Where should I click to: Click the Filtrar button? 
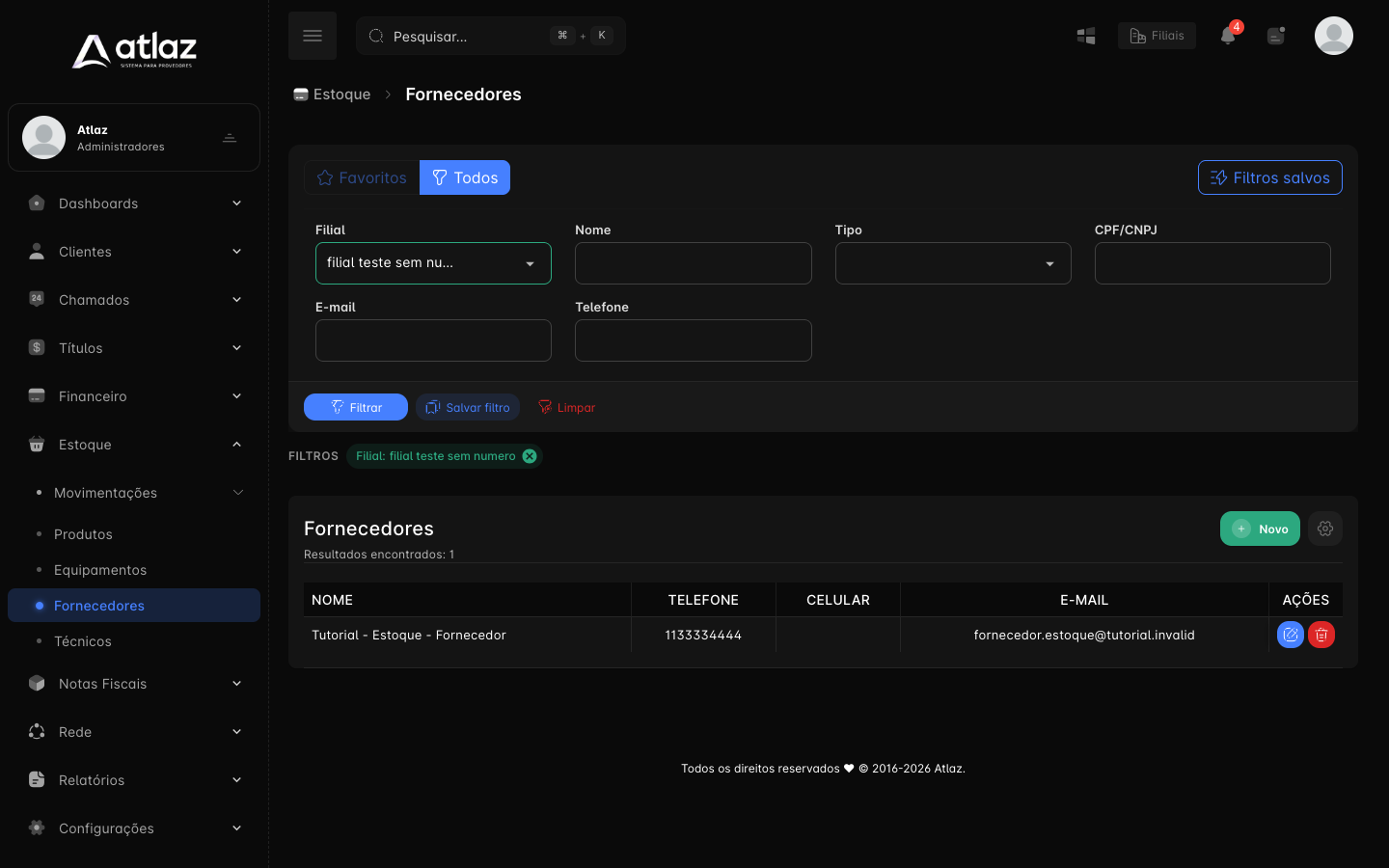pyautogui.click(x=356, y=407)
